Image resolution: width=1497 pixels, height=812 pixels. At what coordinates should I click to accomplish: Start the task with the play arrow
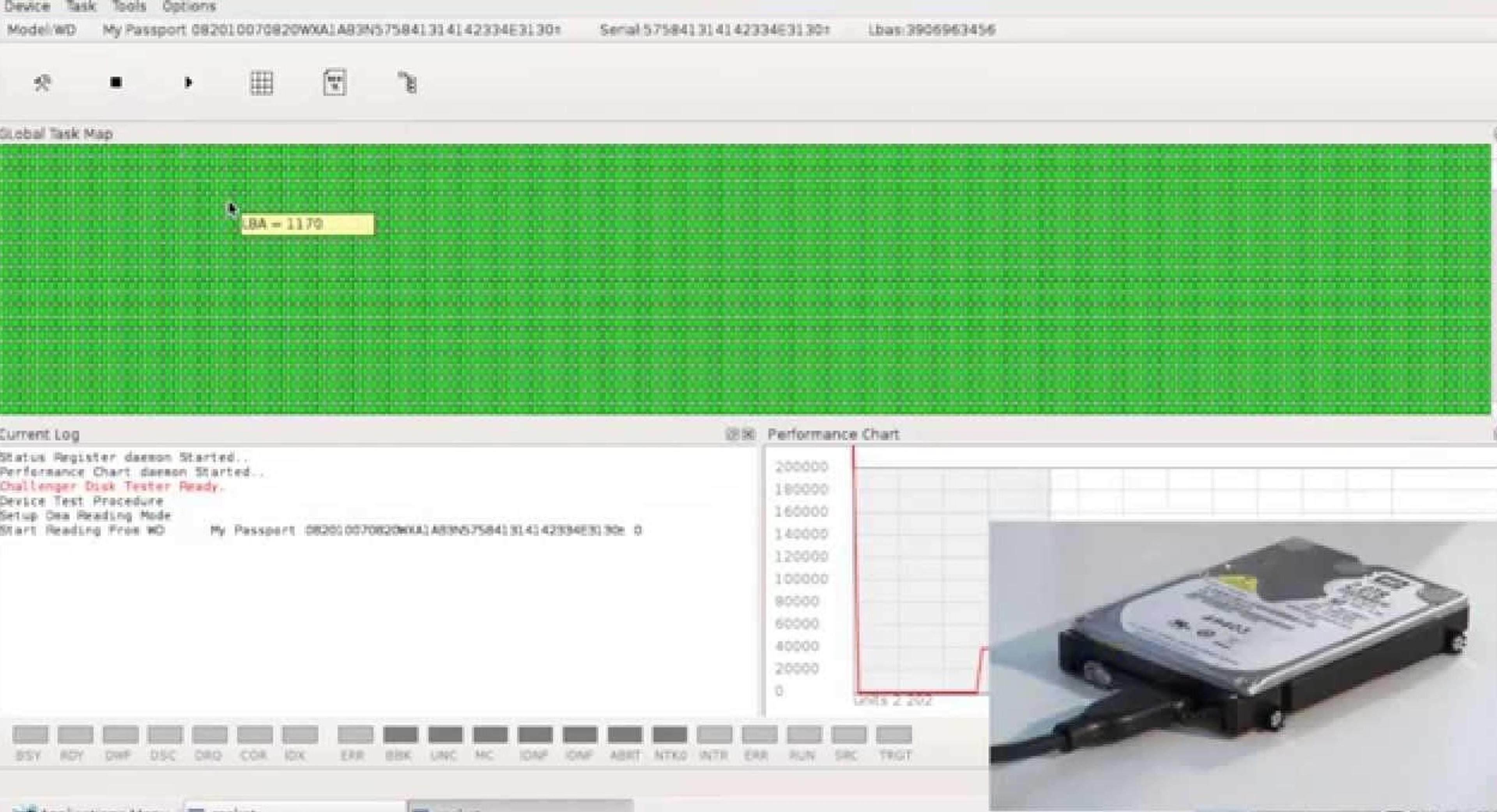(x=188, y=83)
